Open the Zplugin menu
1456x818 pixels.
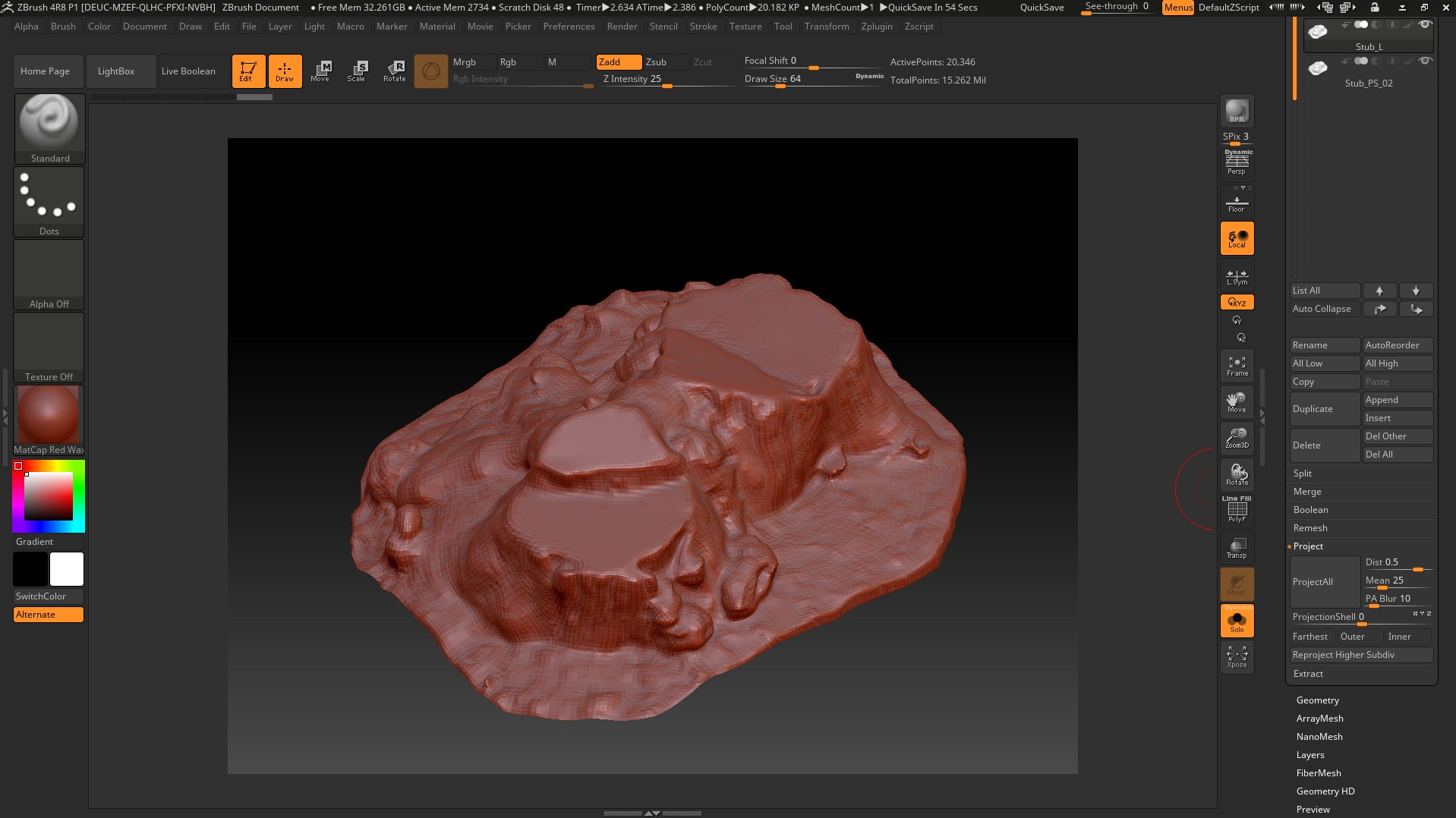pos(876,27)
